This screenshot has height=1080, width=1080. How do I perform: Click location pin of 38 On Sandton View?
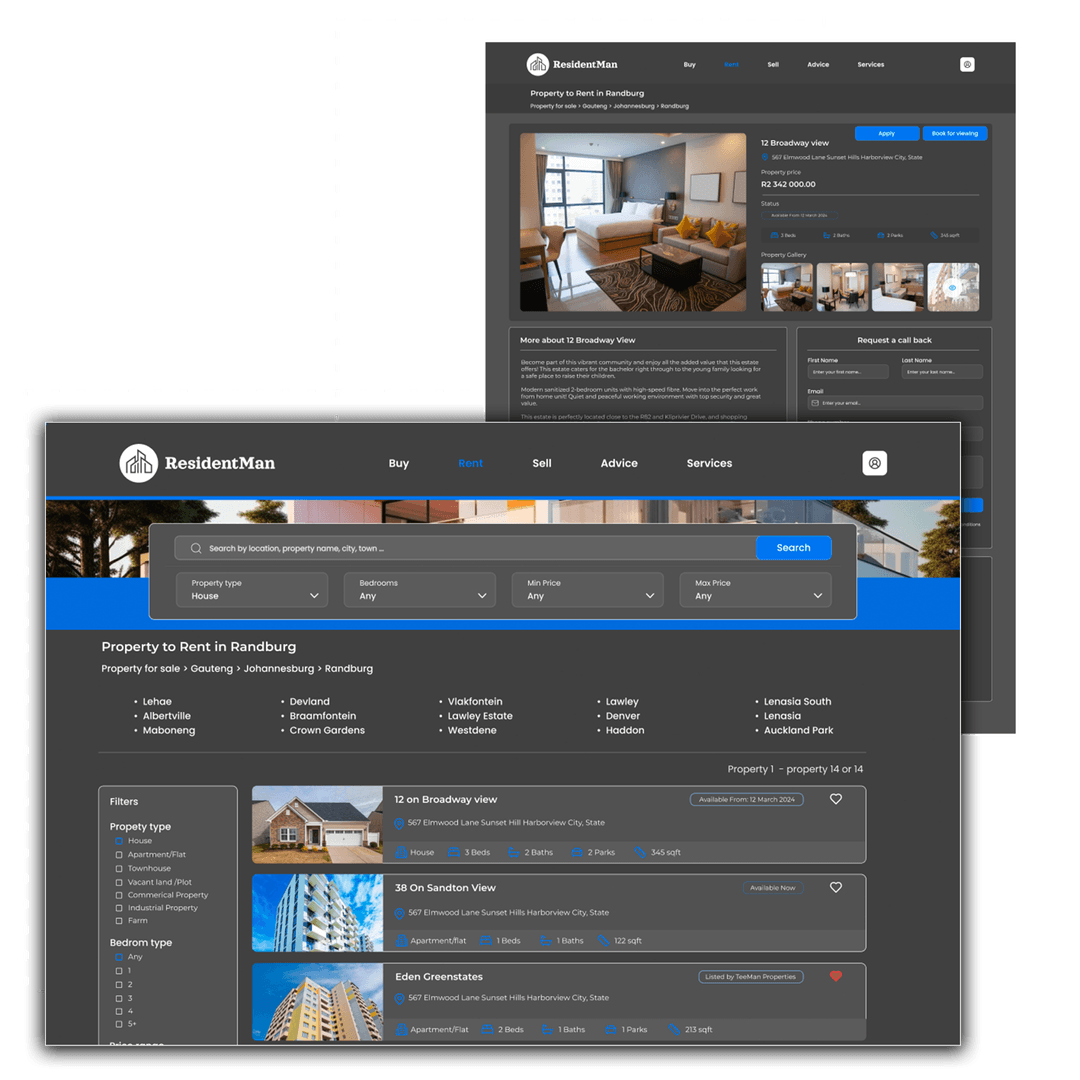pos(399,913)
